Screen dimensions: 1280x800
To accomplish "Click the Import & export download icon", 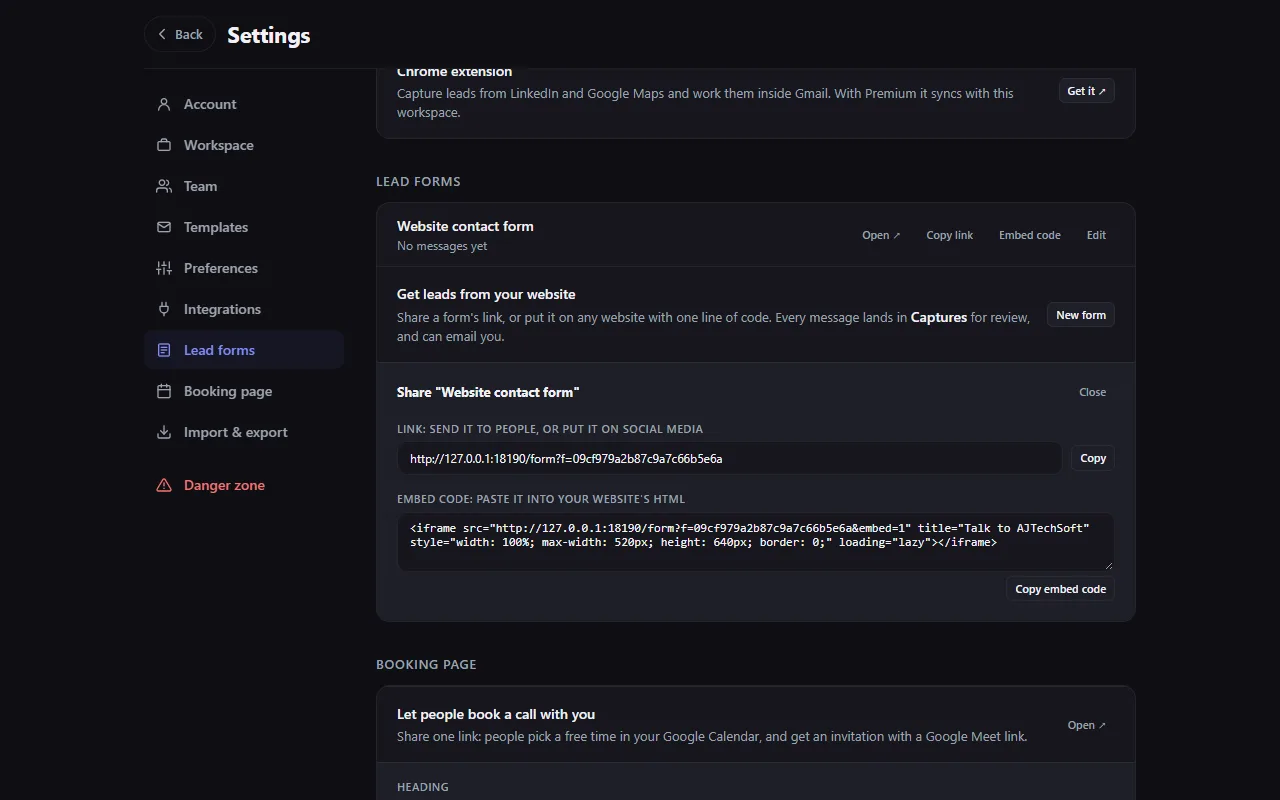I will (164, 432).
